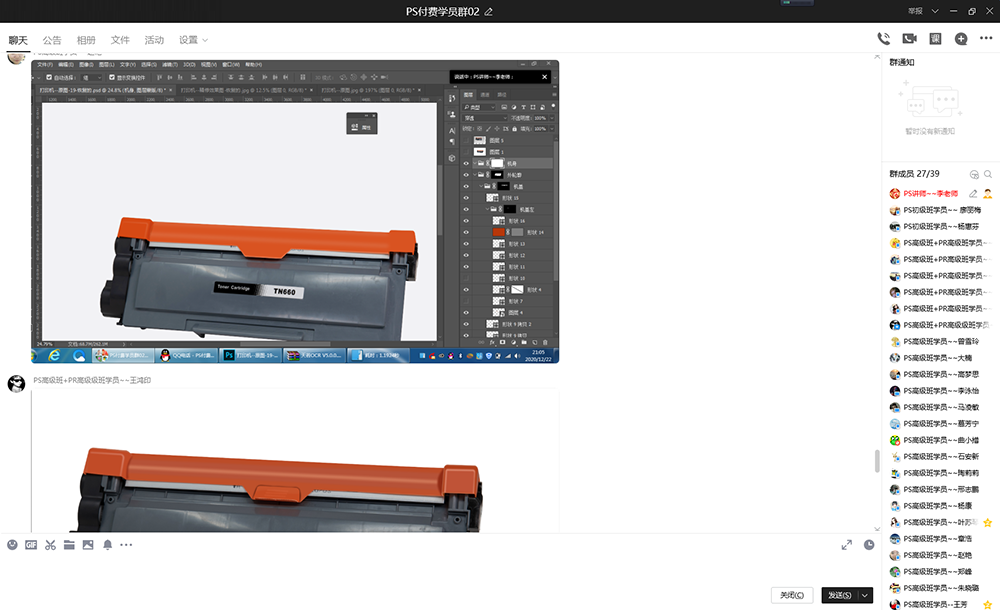Switch to the 公告 tab
This screenshot has width=1000, height=610.
click(x=52, y=40)
